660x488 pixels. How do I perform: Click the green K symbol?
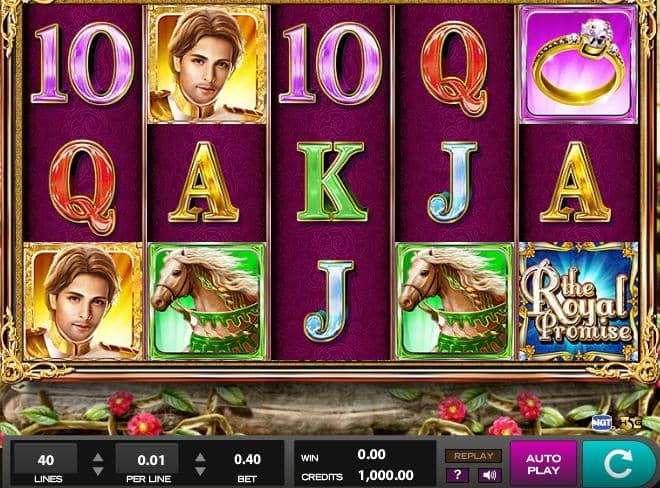tap(330, 182)
